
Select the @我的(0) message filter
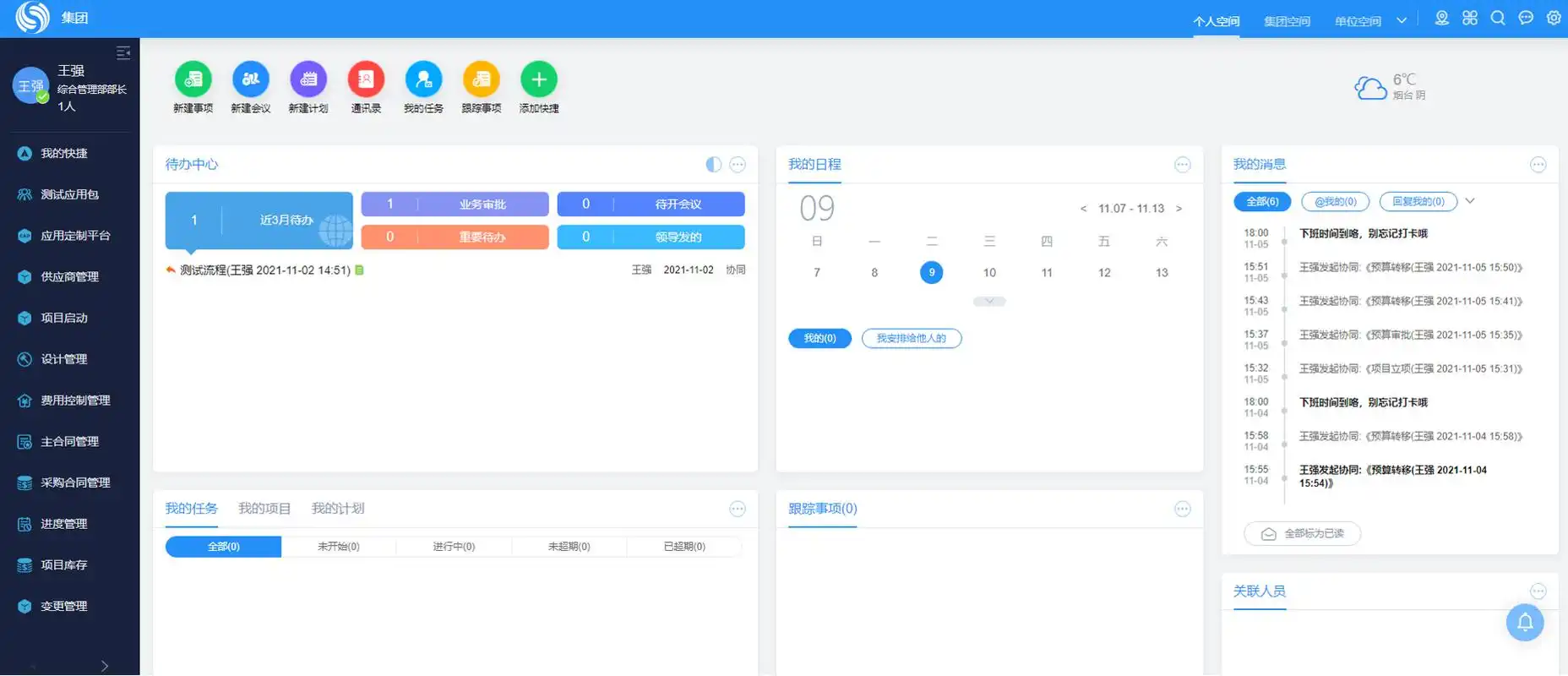pyautogui.click(x=1335, y=201)
